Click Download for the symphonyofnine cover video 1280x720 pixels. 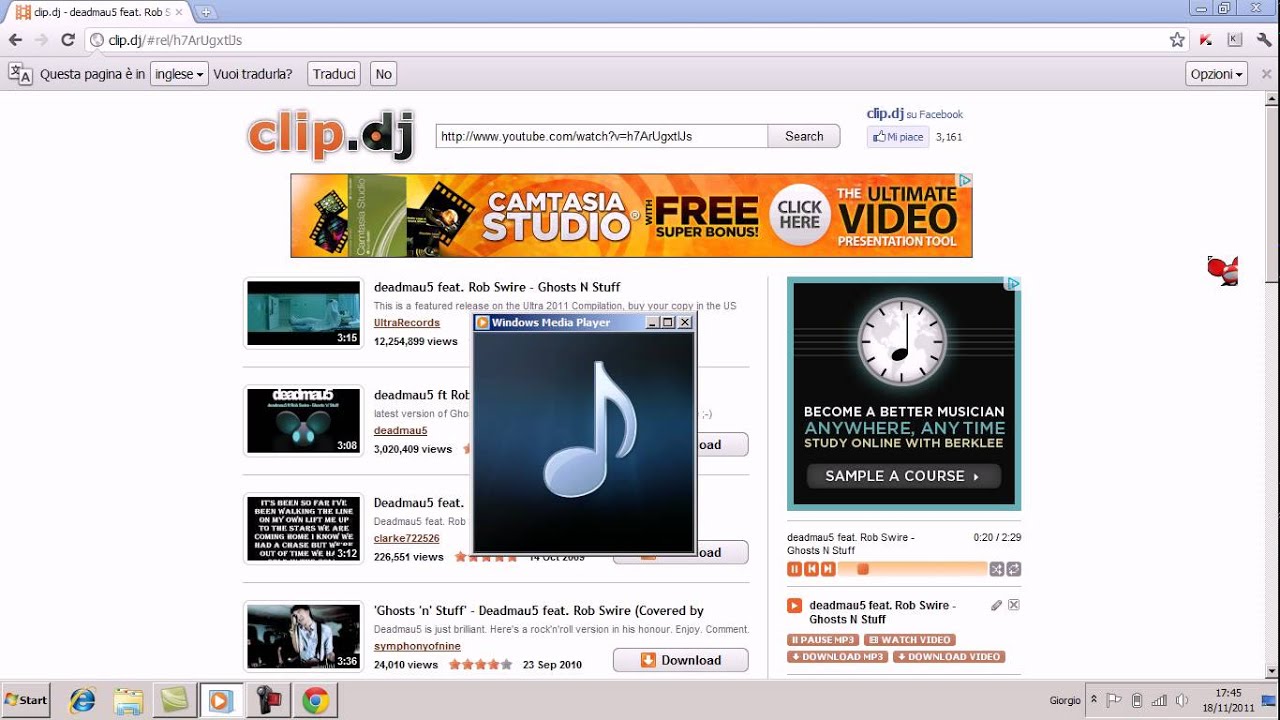[x=681, y=660]
